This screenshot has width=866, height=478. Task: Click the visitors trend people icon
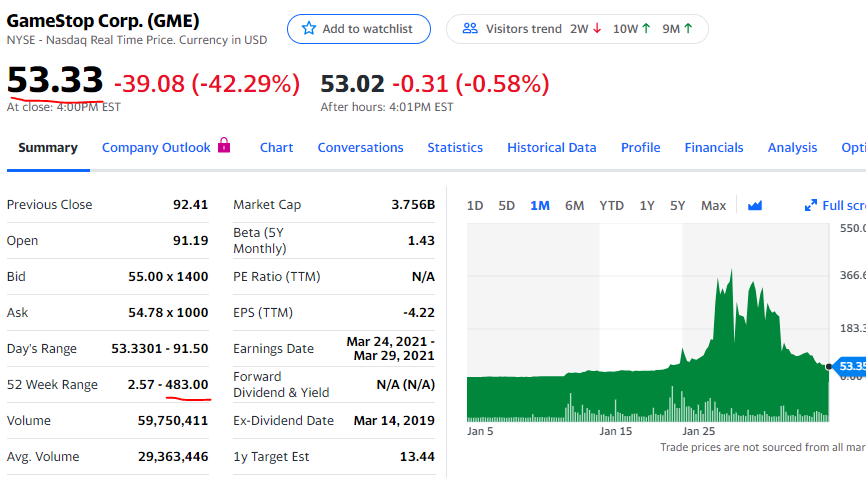pos(470,28)
